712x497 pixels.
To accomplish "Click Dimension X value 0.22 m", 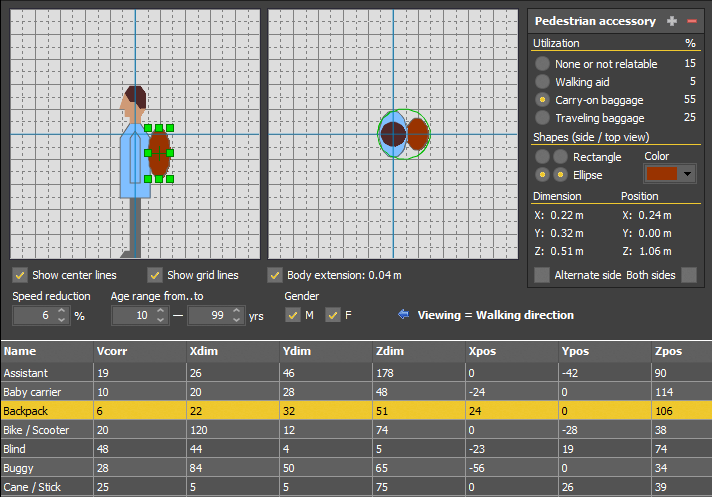I will pyautogui.click(x=567, y=215).
